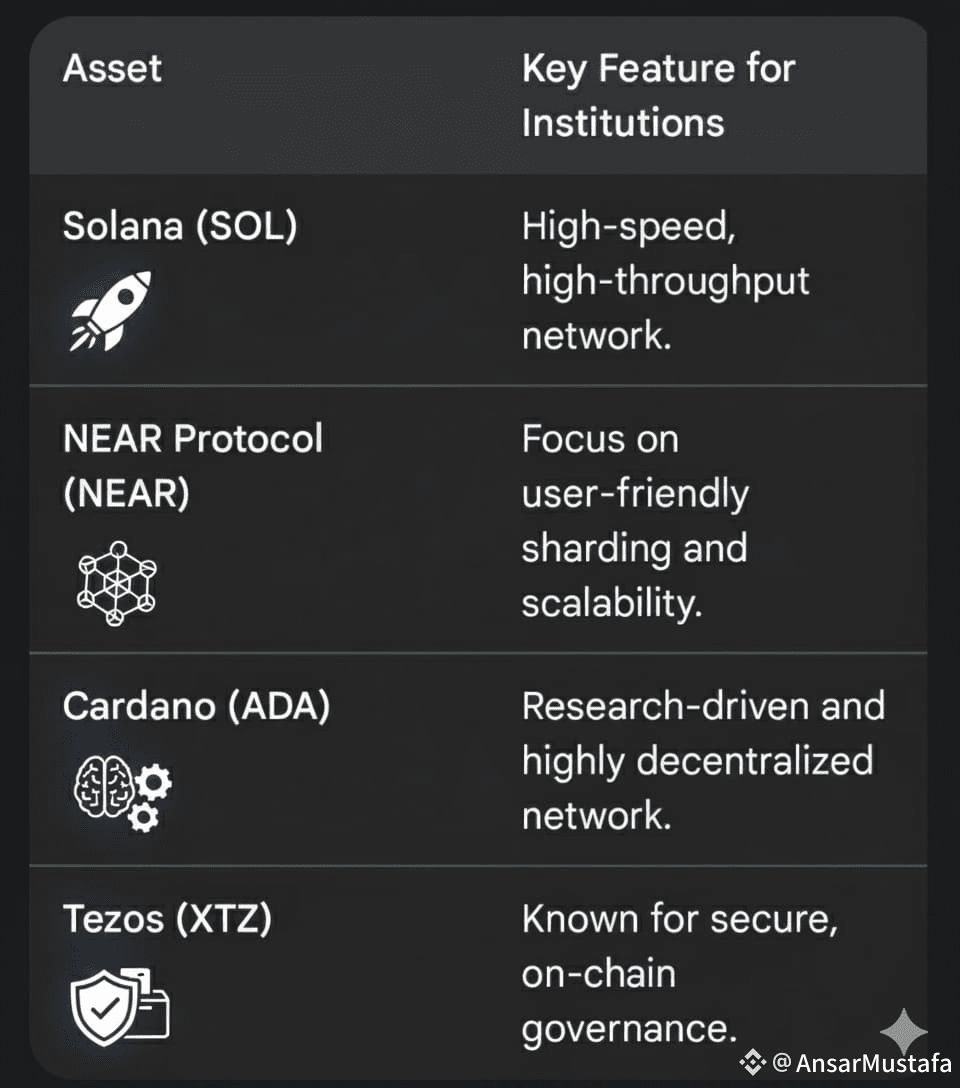Viewport: 960px width, 1088px height.
Task: Click the word 'High-speed,' in Solana row
Action: coord(629,227)
